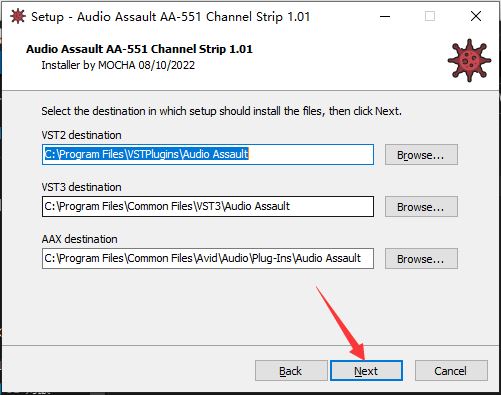The image size is (501, 395).
Task: Click the "AAX destination" label
Action: tap(79, 239)
